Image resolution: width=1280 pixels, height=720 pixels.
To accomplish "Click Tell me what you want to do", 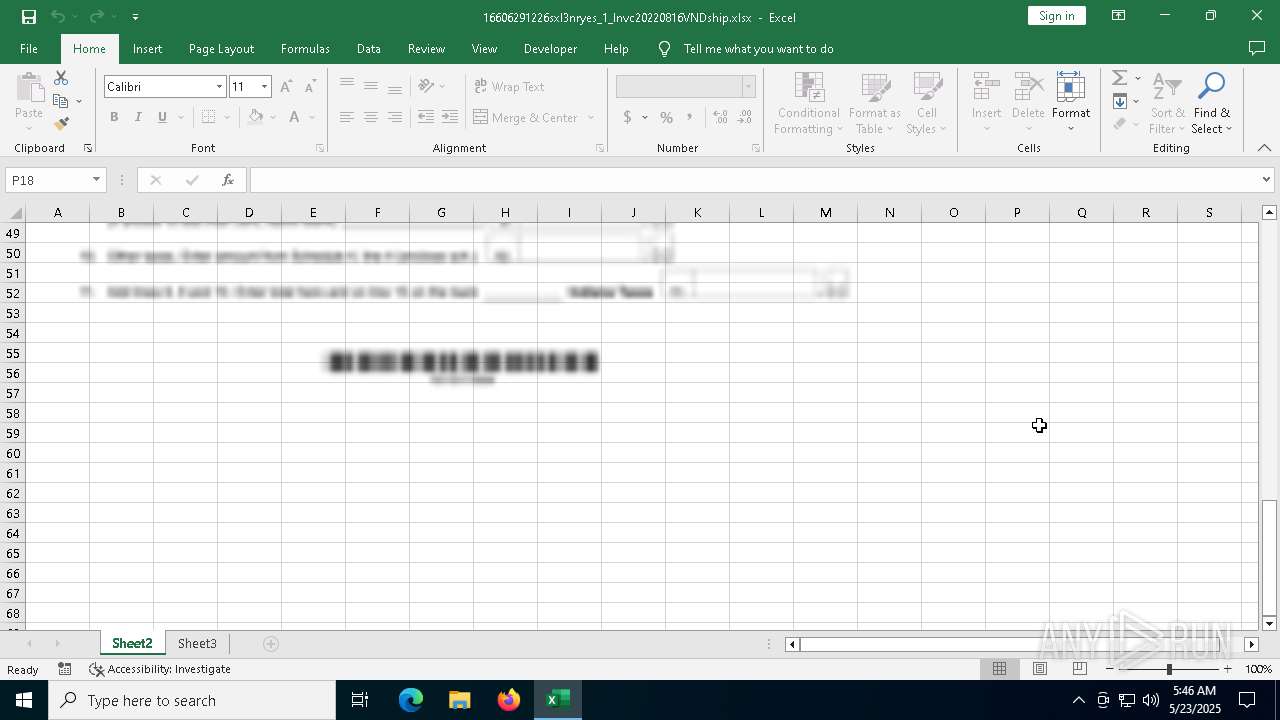I will [758, 48].
